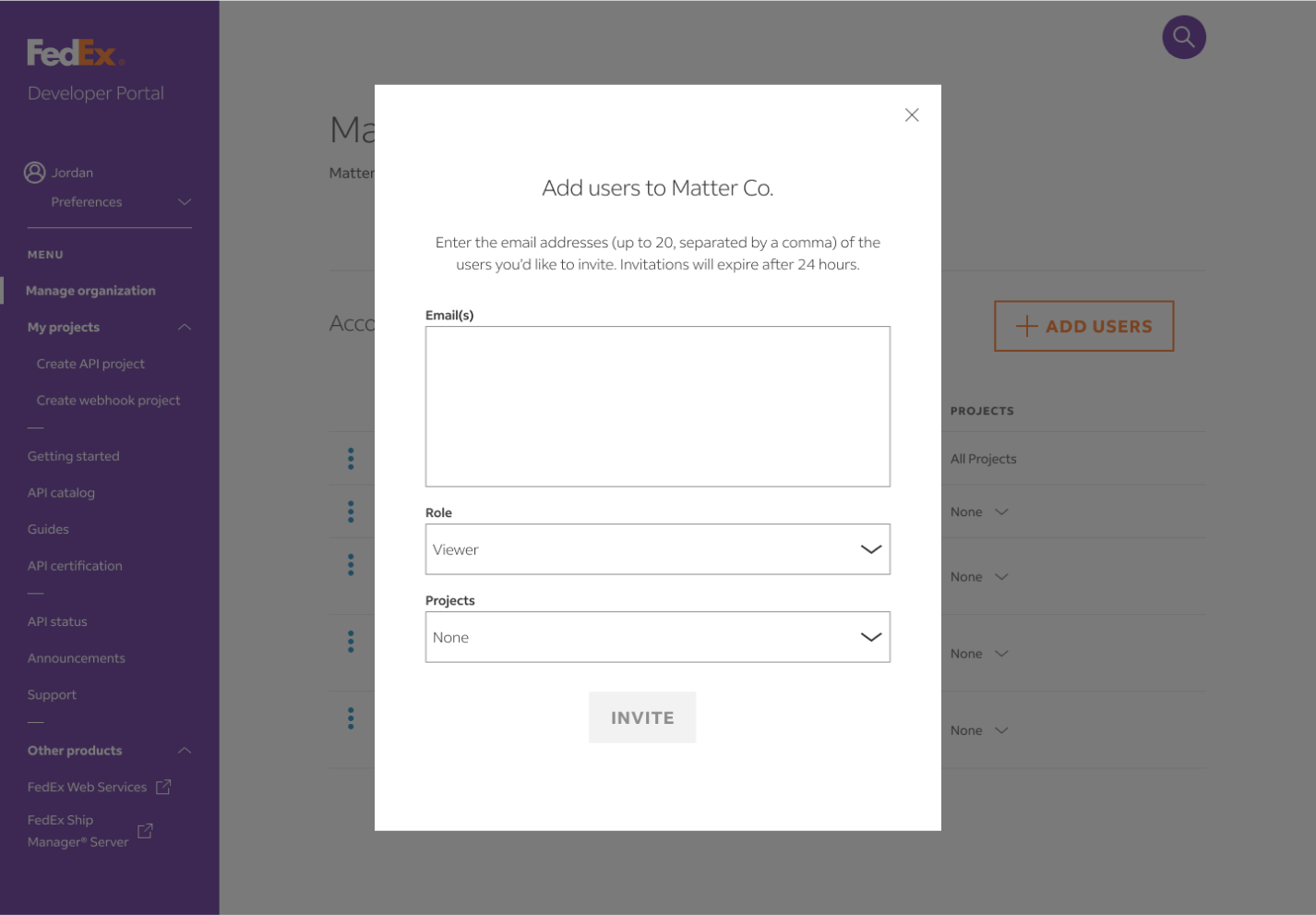Image resolution: width=1316 pixels, height=915 pixels.
Task: Click FedEx Ship Manager Server external icon
Action: point(145,831)
